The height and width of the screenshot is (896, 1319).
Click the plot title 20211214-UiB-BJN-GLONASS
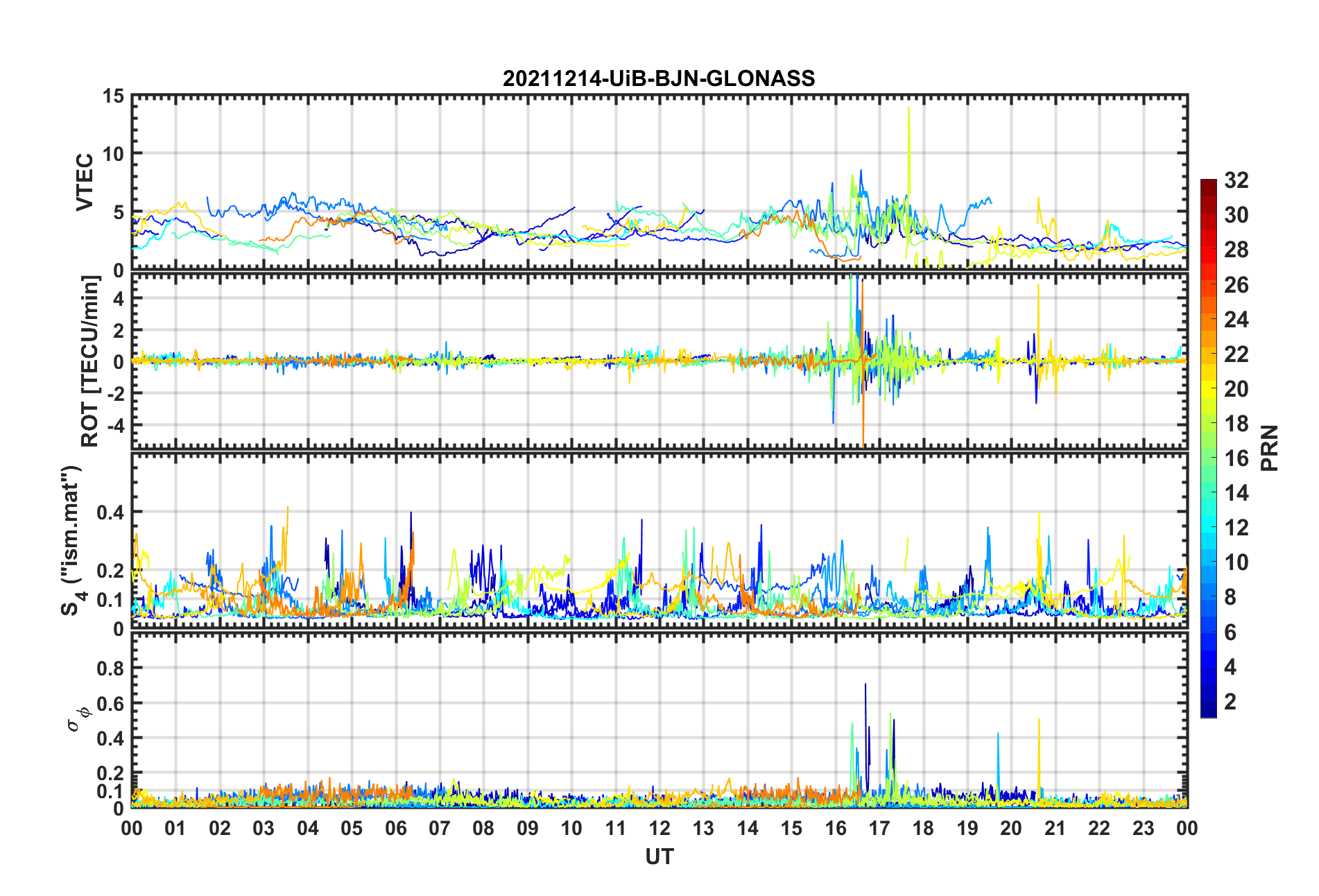point(659,78)
